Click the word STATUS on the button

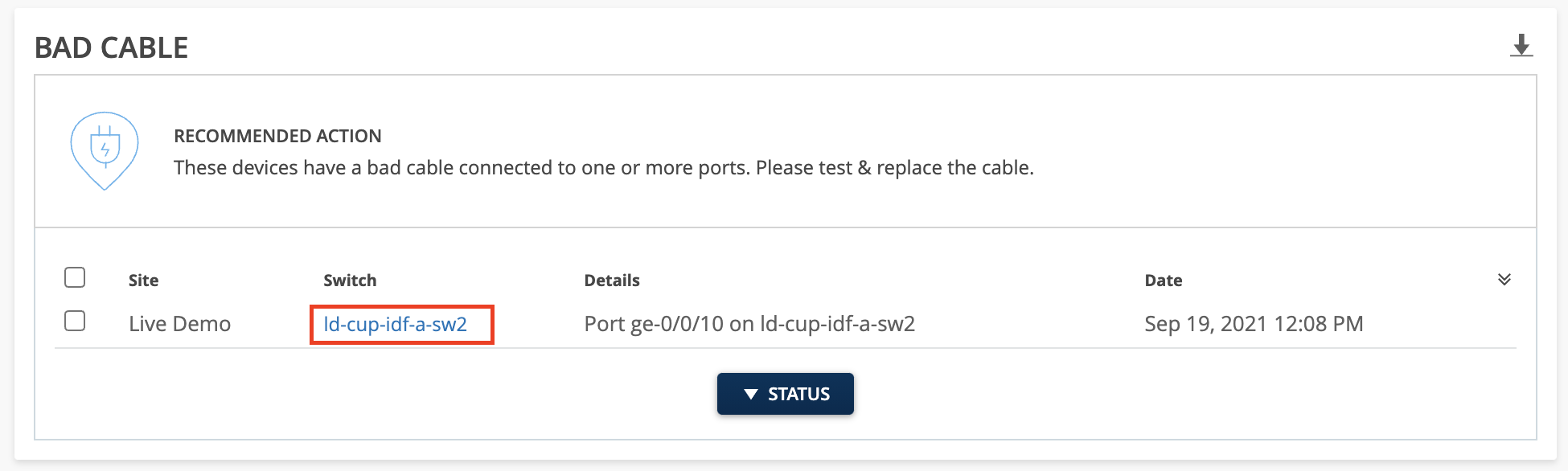[798, 395]
